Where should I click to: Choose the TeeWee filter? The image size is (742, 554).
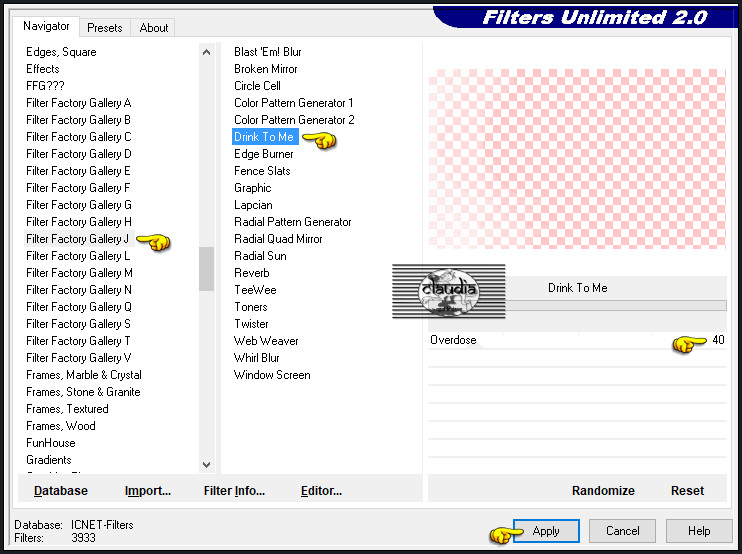(x=255, y=290)
